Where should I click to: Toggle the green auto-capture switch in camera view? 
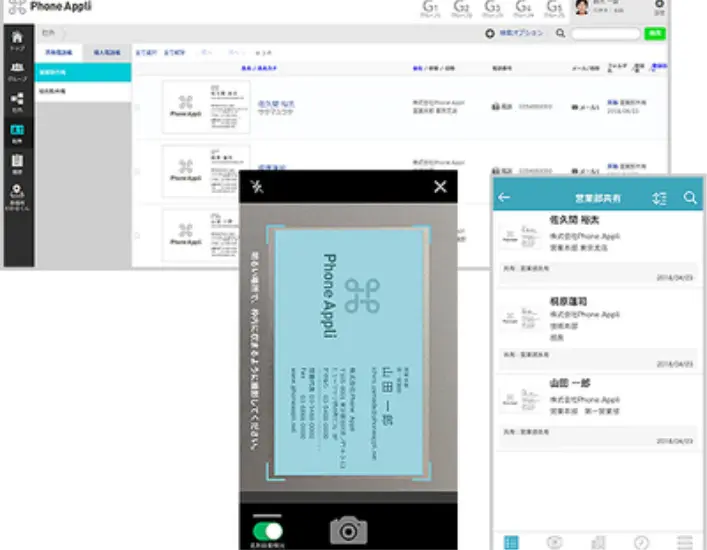click(268, 532)
